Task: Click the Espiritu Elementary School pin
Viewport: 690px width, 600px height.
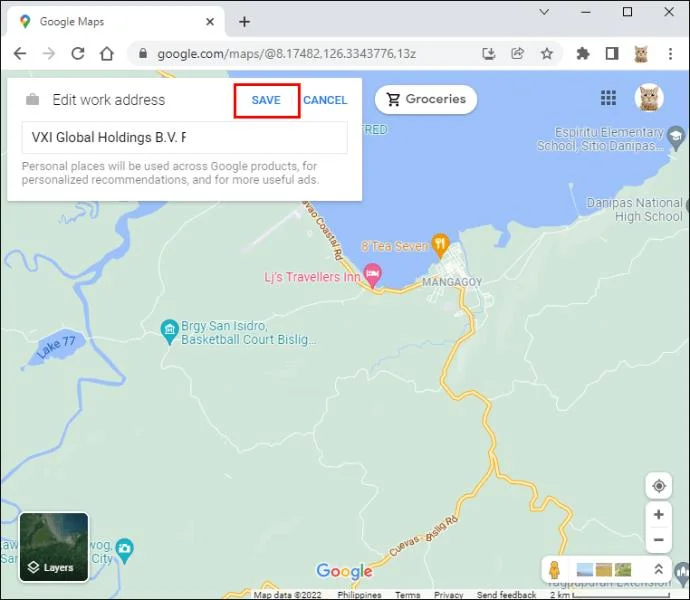Action: (676, 136)
